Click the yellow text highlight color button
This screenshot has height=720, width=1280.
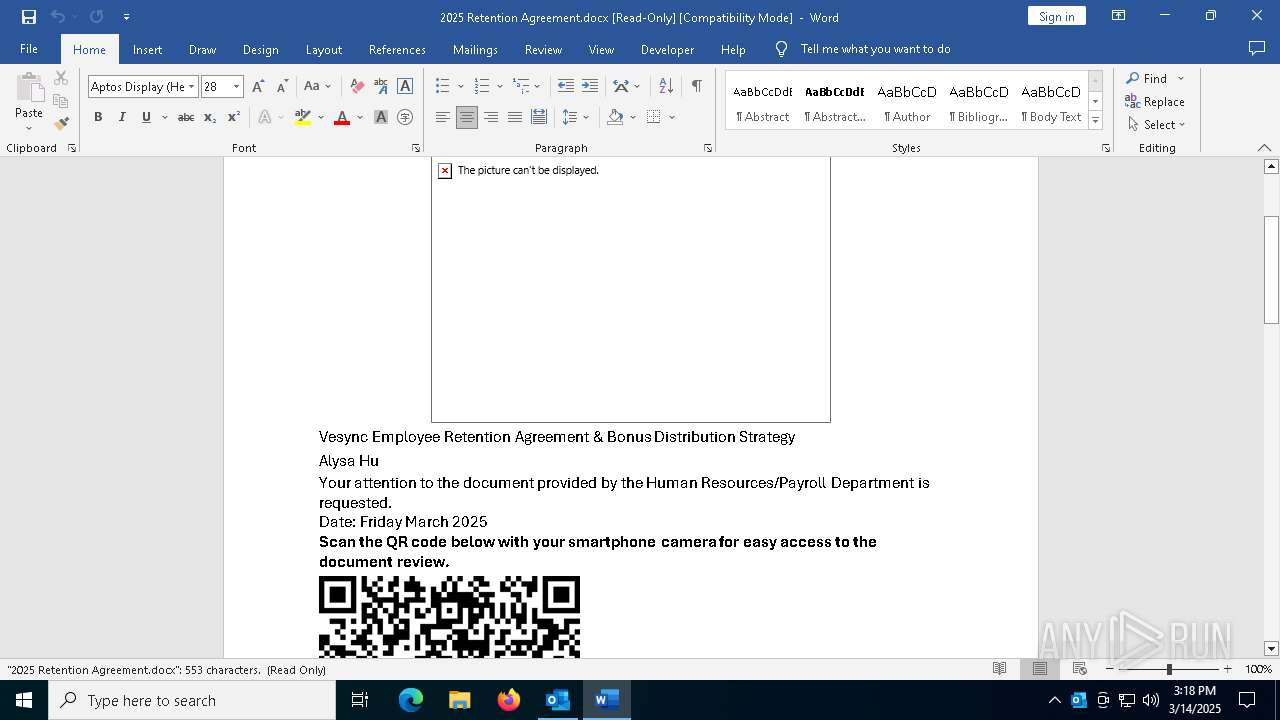coord(303,117)
